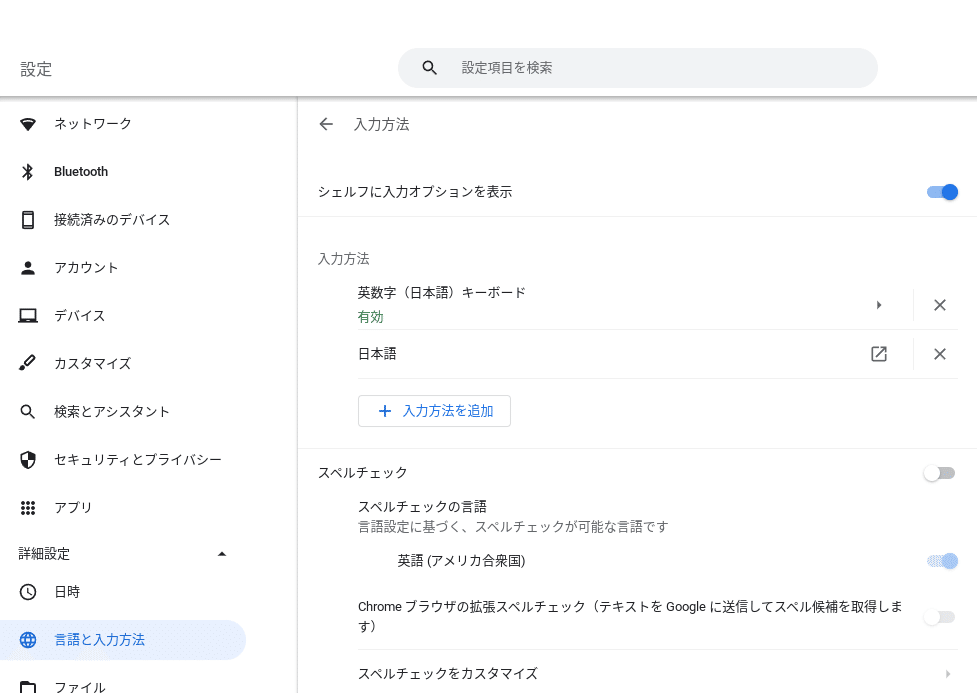Click the 設定項目を検索 search field

tap(637, 67)
